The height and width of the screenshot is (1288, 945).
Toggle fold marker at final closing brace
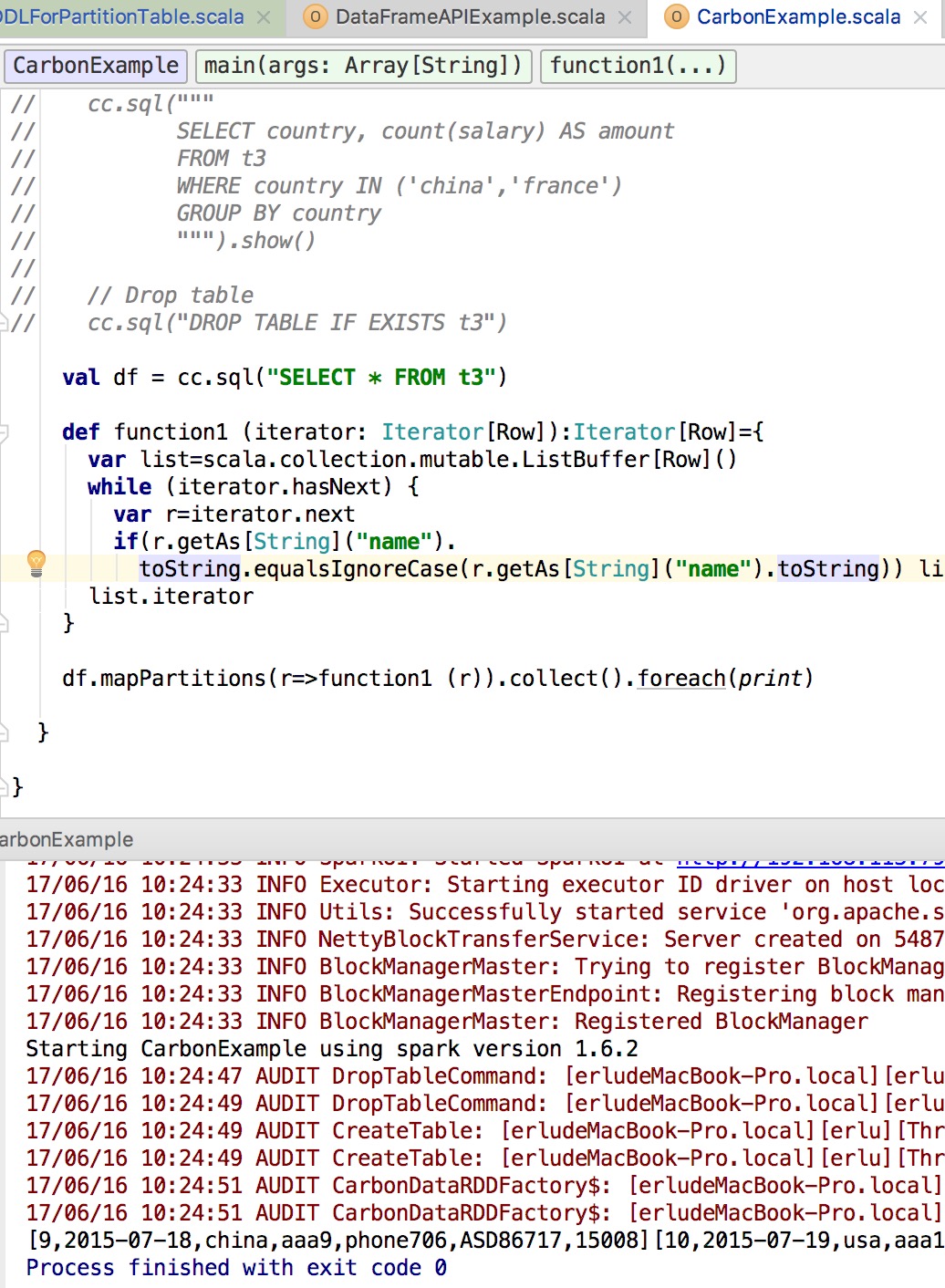[x=4, y=786]
